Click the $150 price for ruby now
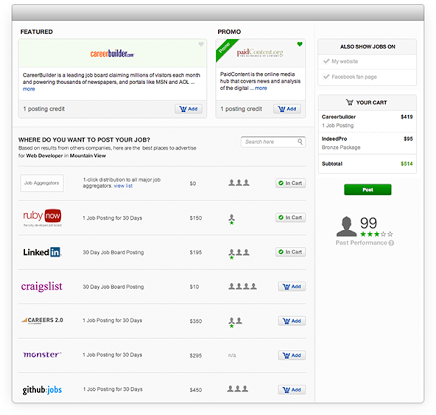Image resolution: width=436 pixels, height=415 pixels. coord(196,218)
